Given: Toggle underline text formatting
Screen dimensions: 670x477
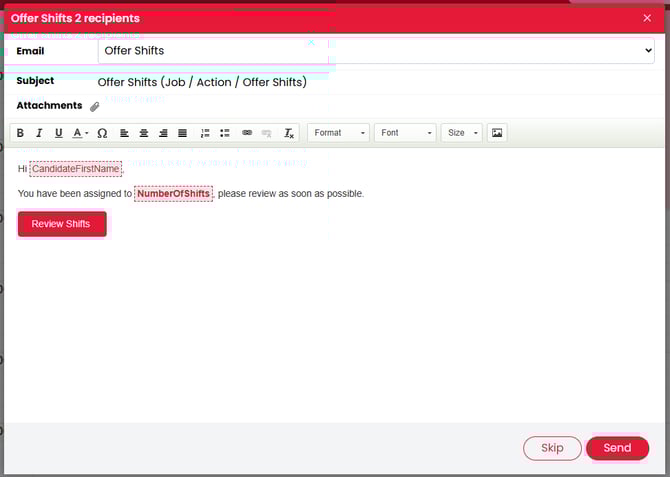Looking at the screenshot, I should (58, 133).
